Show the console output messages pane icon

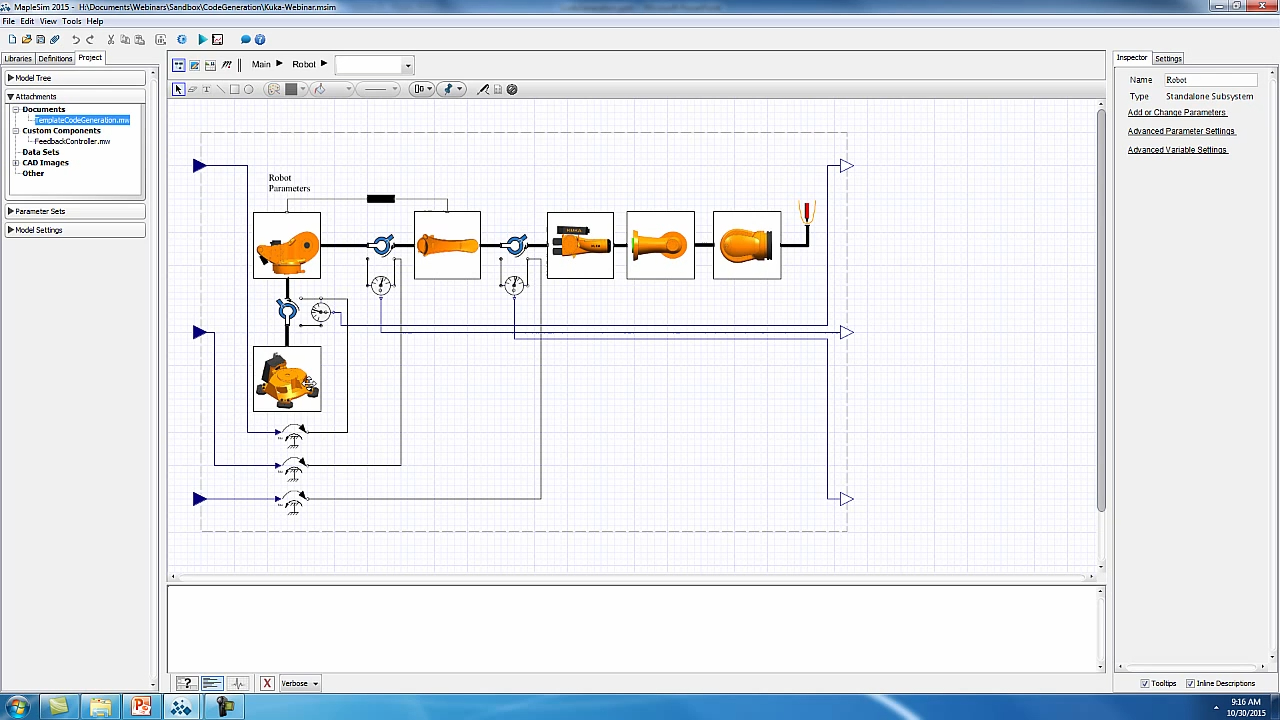pos(212,683)
